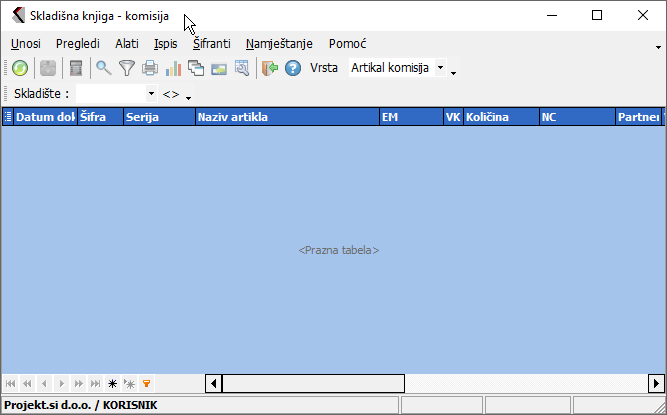Click the blue help question mark icon

[x=293, y=68]
